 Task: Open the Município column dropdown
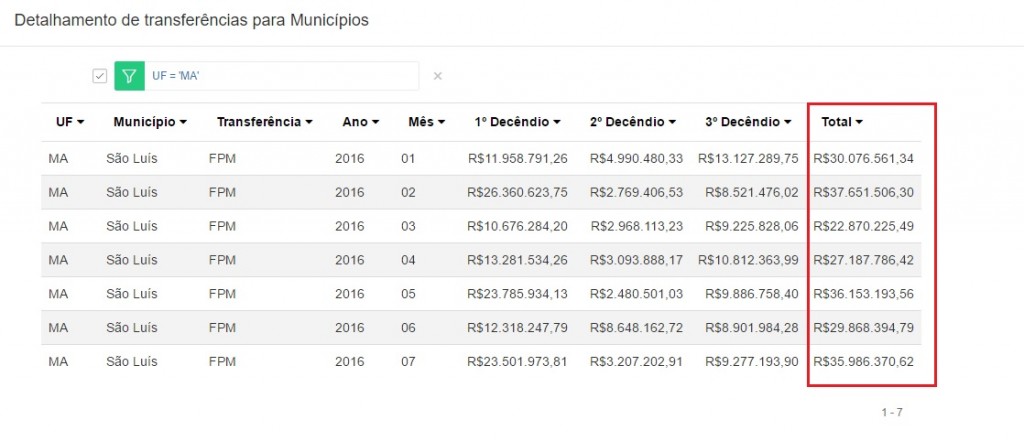click(x=150, y=122)
